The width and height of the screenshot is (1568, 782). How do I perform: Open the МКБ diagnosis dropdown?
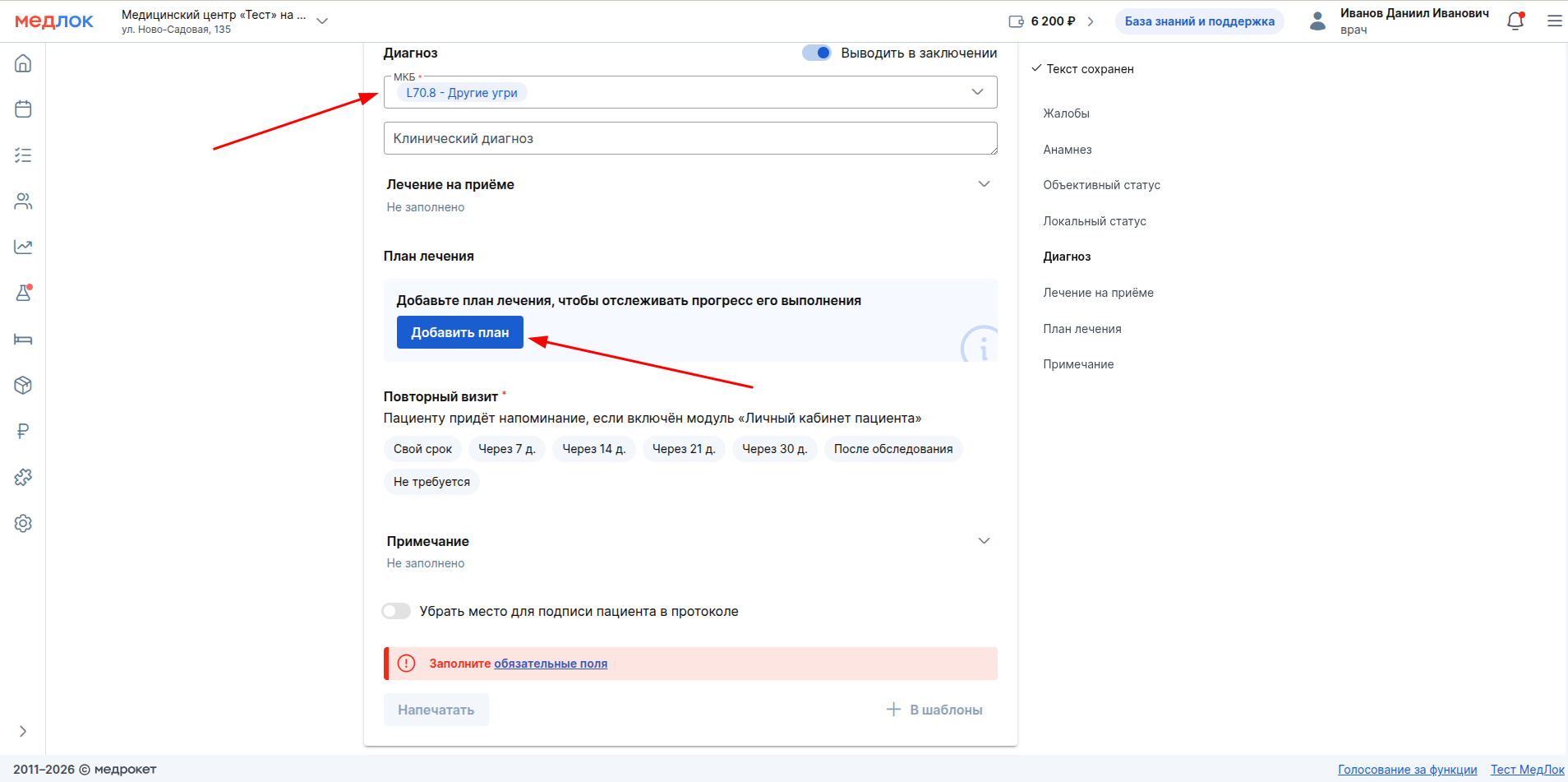pyautogui.click(x=977, y=92)
